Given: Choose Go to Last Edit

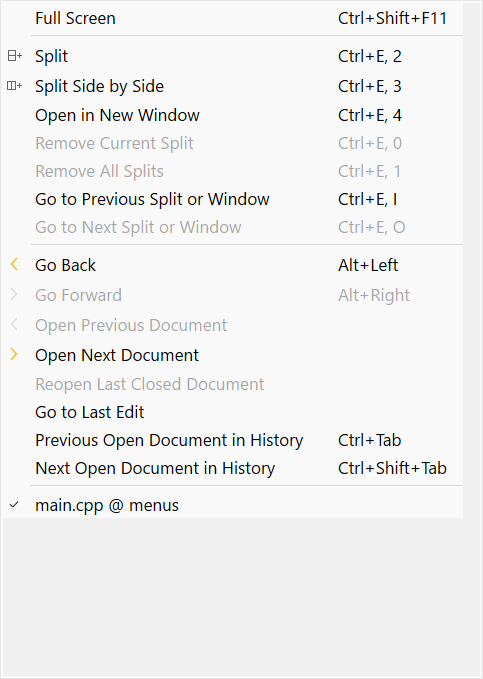Looking at the screenshot, I should (233, 412).
